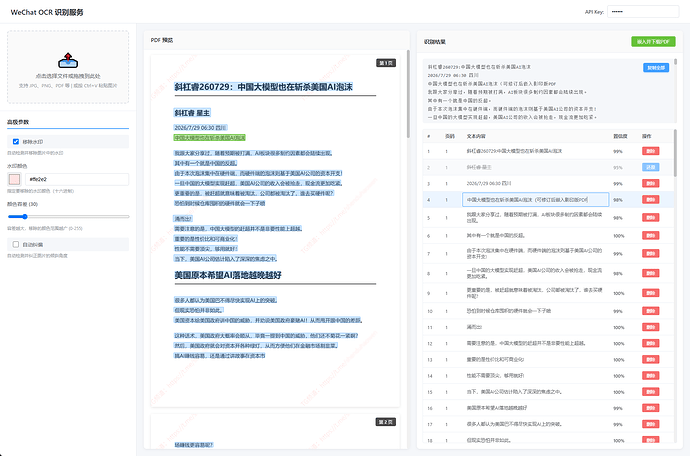690x456 pixels.
Task: Enable the auto deskew checkbox
Action: 16,244
